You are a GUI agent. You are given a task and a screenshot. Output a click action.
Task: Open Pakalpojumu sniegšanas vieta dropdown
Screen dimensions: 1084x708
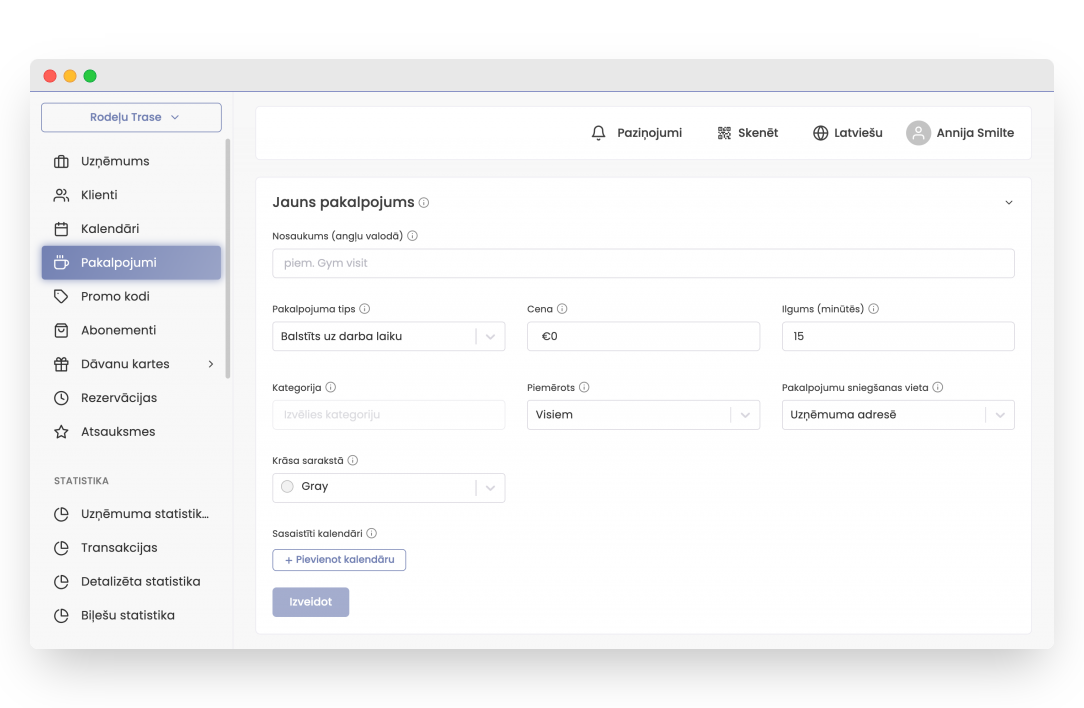[x=897, y=415]
